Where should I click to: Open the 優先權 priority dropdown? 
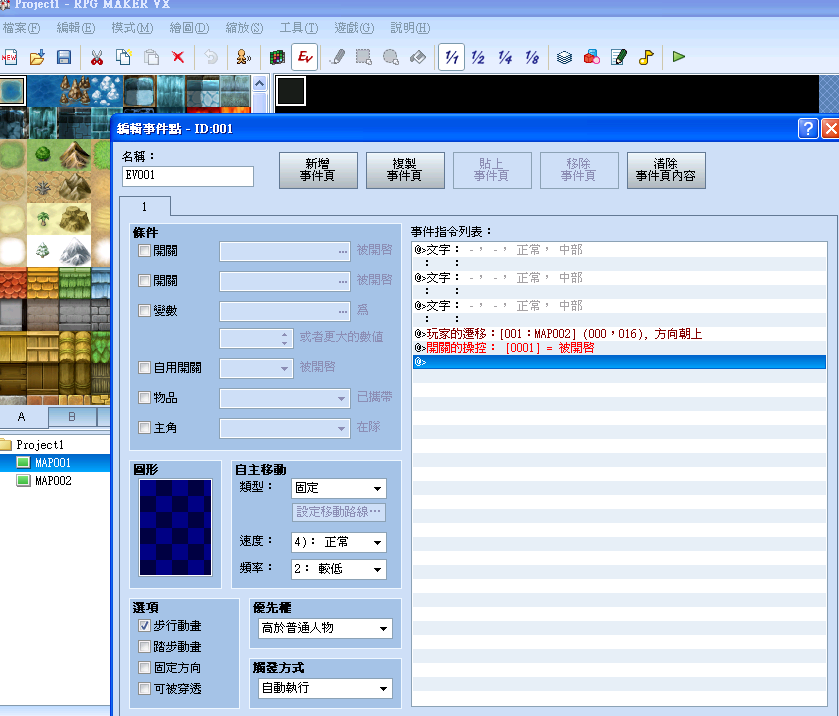[x=325, y=628]
